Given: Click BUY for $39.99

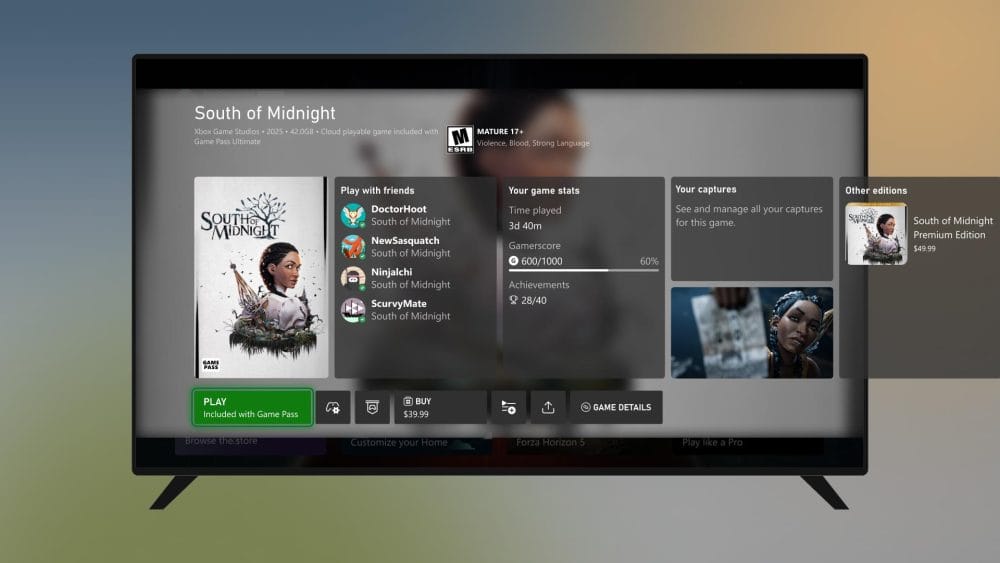Looking at the screenshot, I should coord(440,407).
